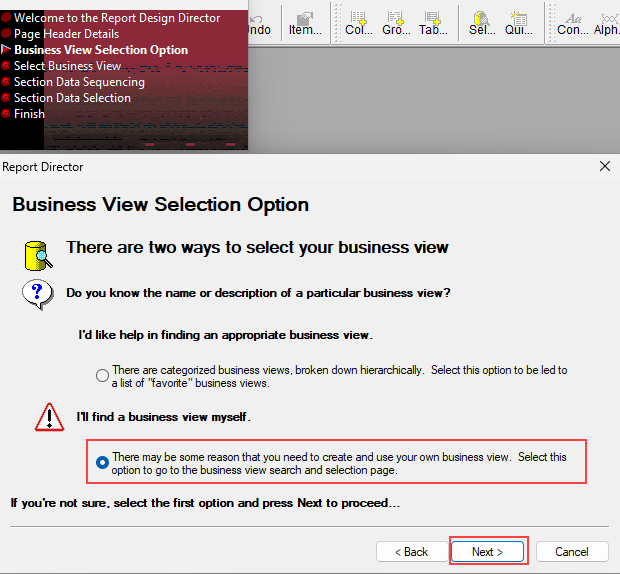Image resolution: width=620 pixels, height=574 pixels.
Task: Click the blue question mark bubble icon
Action: point(37,295)
